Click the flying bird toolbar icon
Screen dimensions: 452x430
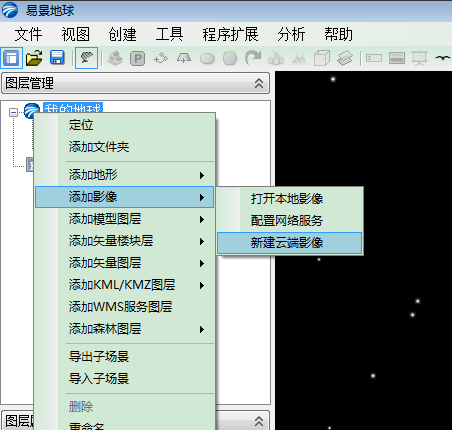tap(443, 58)
